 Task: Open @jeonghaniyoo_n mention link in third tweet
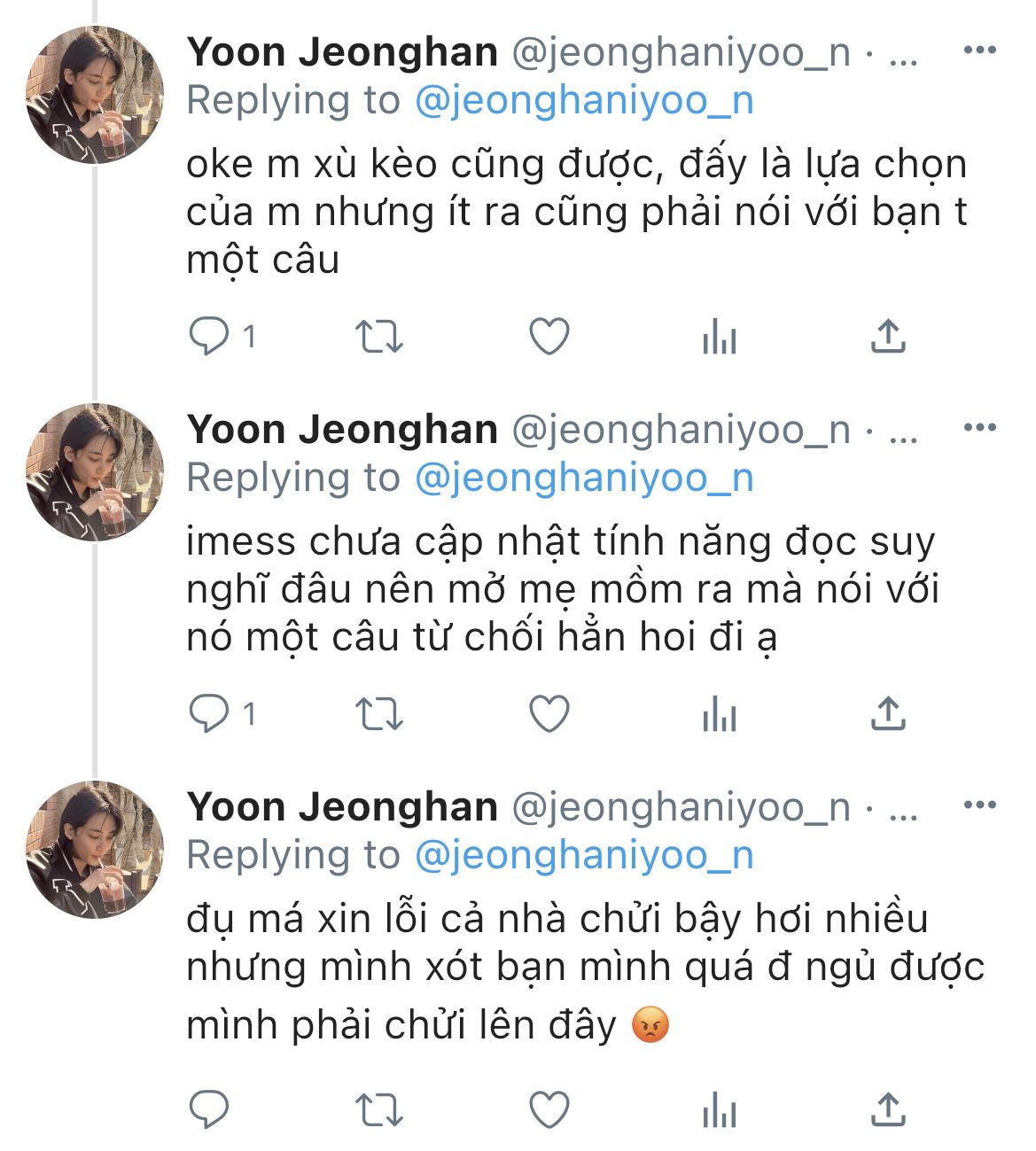coord(584,855)
